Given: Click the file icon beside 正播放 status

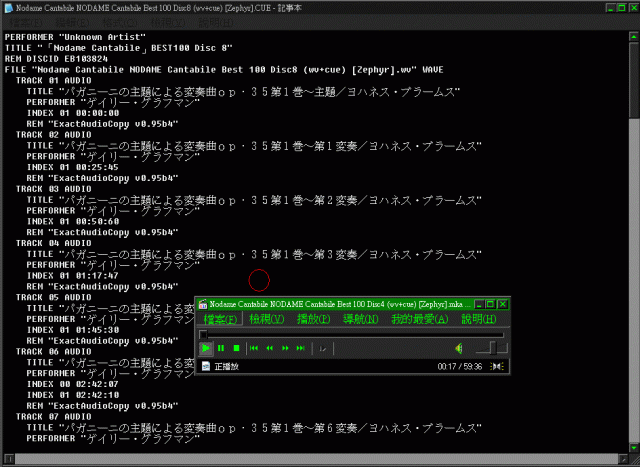Looking at the screenshot, I should 206,367.
